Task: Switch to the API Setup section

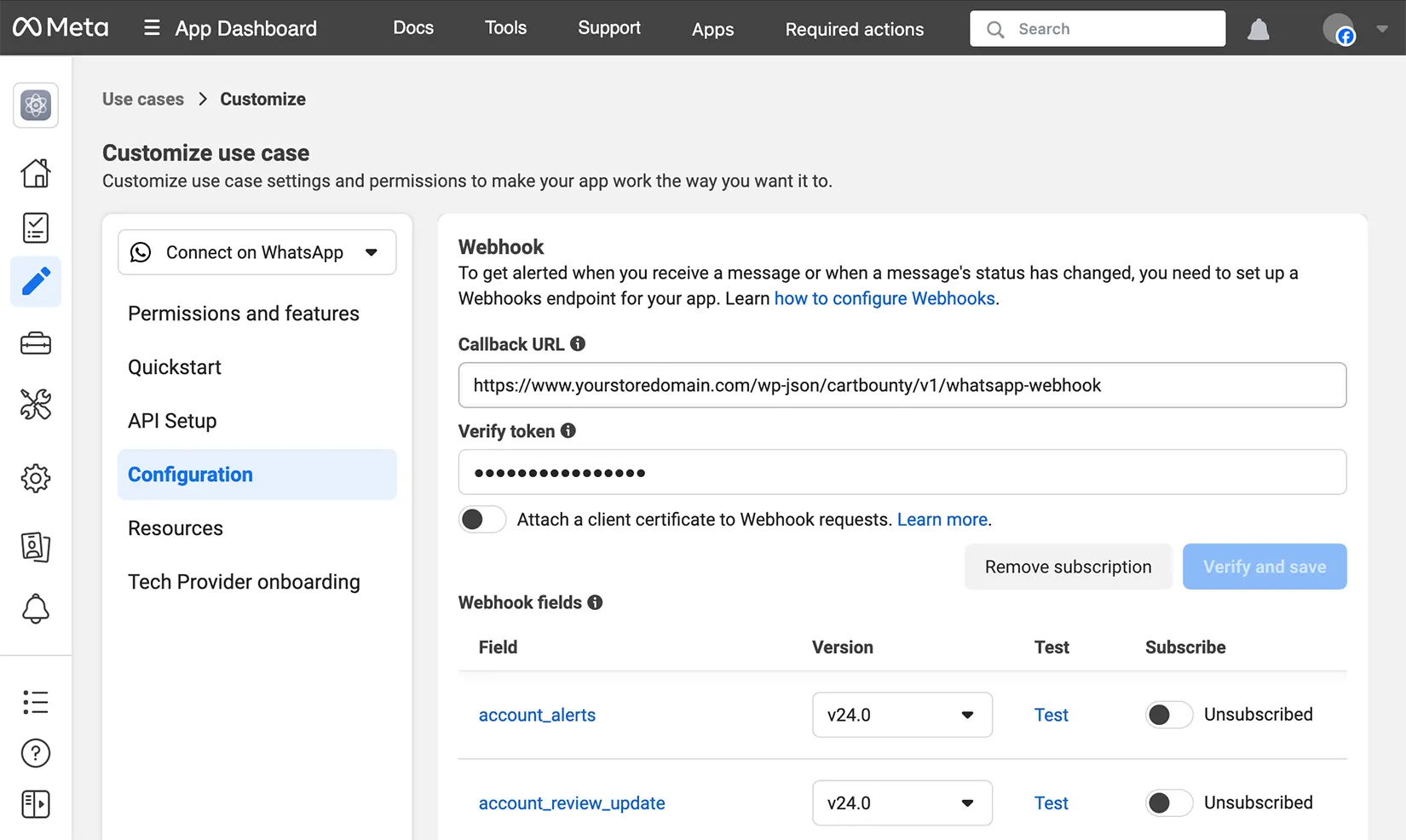Action: (x=171, y=420)
